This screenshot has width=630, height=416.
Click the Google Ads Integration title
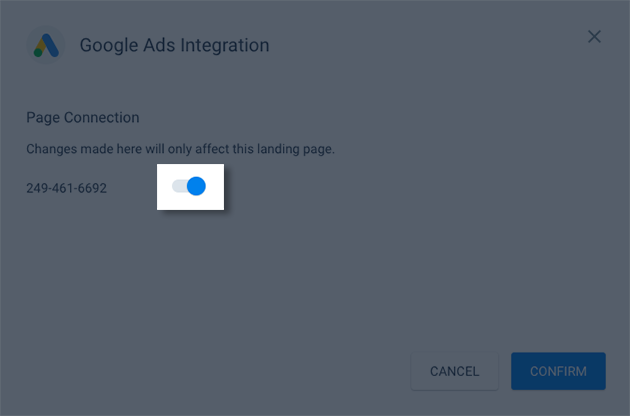(174, 45)
